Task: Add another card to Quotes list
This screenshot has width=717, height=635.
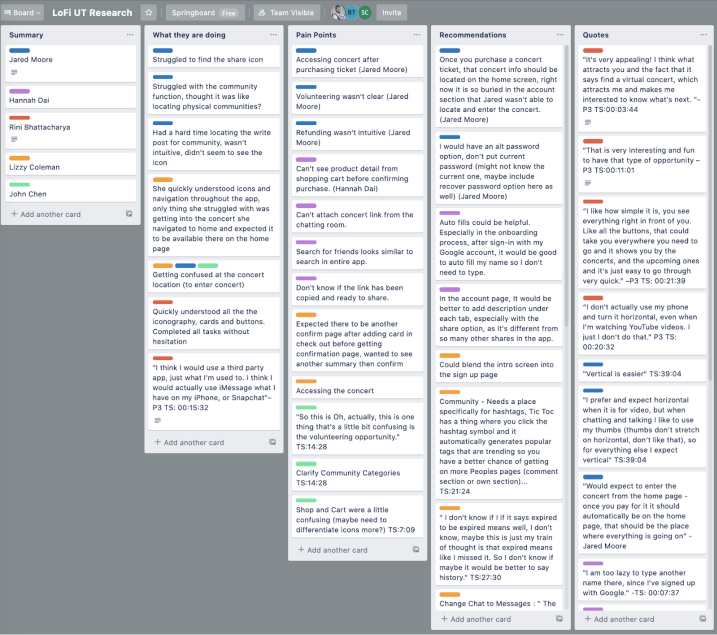Action: tap(619, 619)
